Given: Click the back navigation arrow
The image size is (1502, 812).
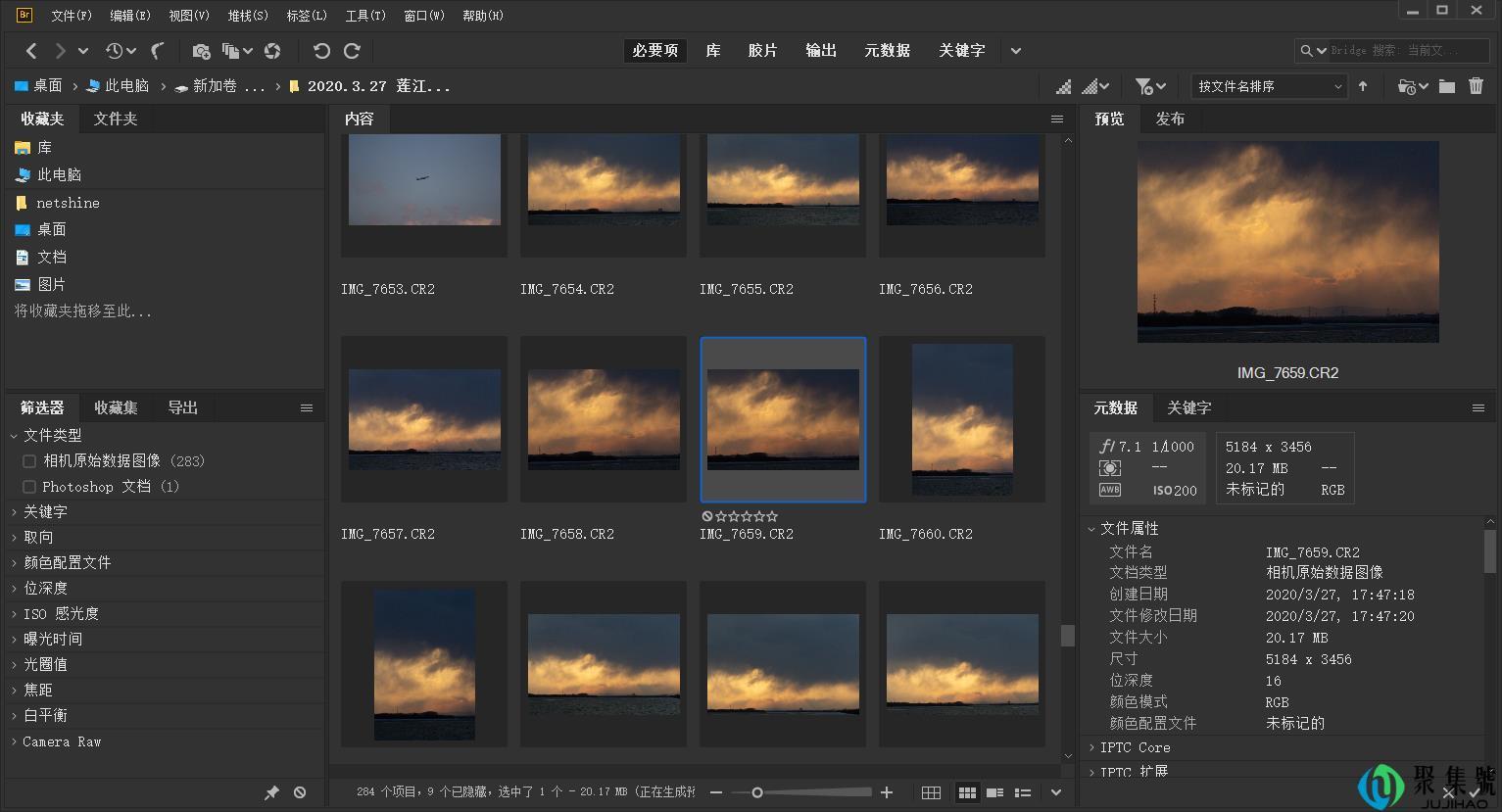Looking at the screenshot, I should pos(30,50).
